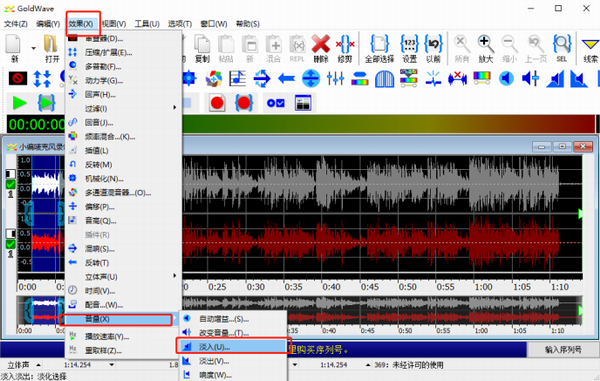Image resolution: width=600 pixels, height=381 pixels.
Task: Choose Echo 回声(H)... menu entry
Action: 123,94
